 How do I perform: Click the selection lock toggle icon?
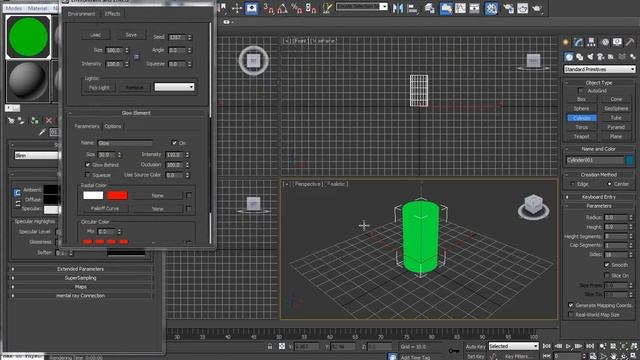[270, 347]
